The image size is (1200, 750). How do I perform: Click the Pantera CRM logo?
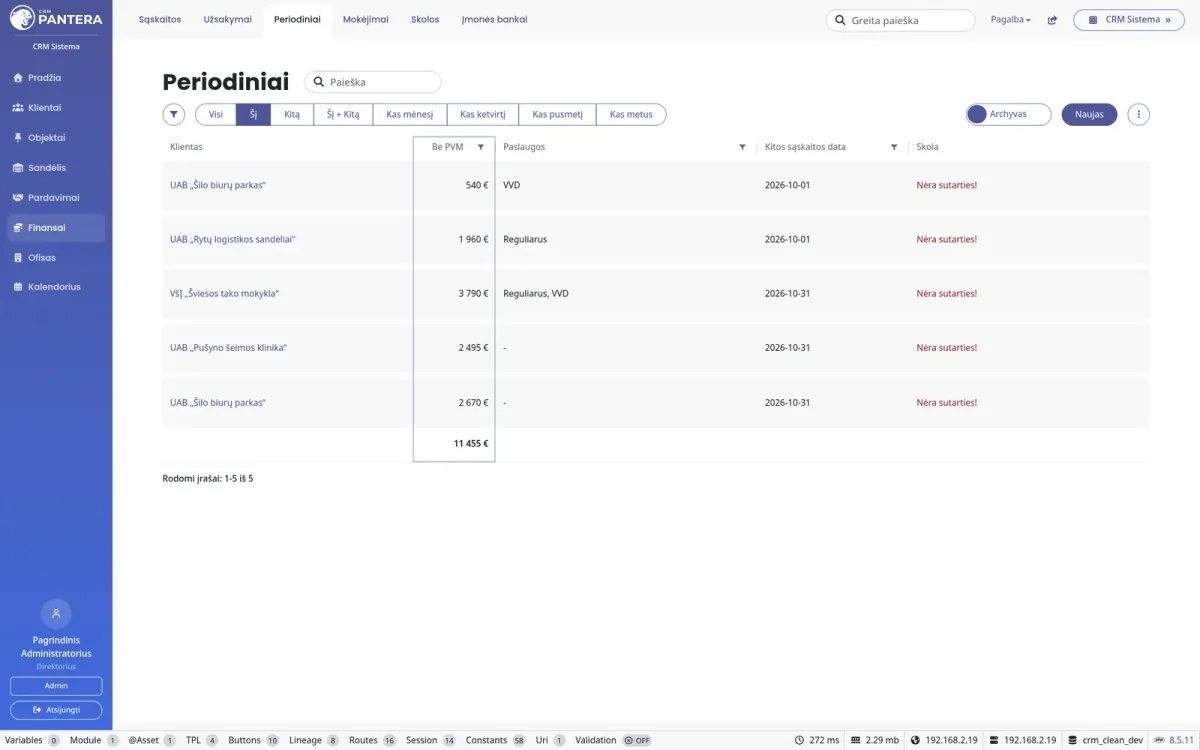[56, 18]
